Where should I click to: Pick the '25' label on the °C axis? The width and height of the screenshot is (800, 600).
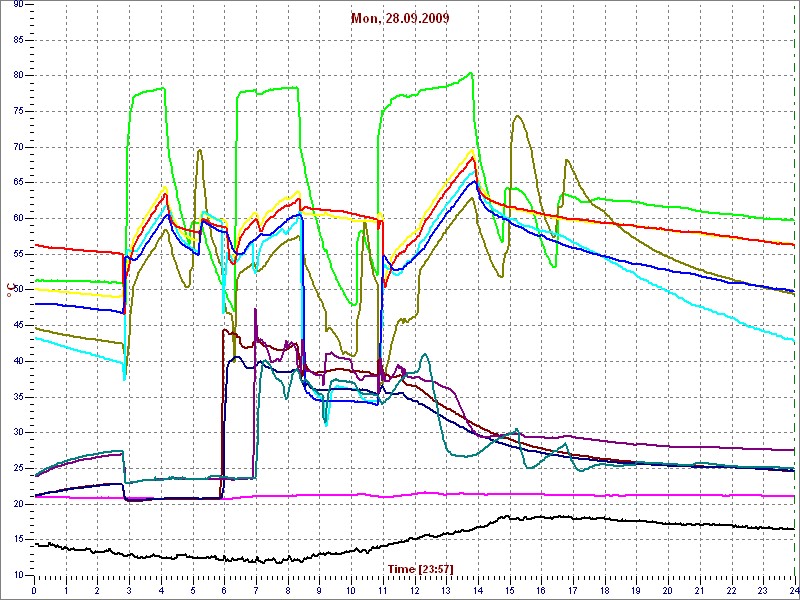[x=17, y=468]
